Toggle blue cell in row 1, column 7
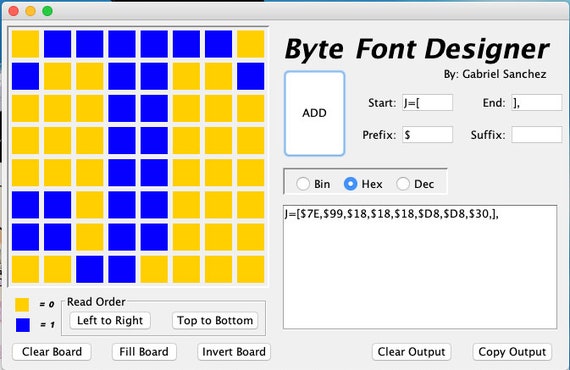The height and width of the screenshot is (370, 570). (218, 44)
